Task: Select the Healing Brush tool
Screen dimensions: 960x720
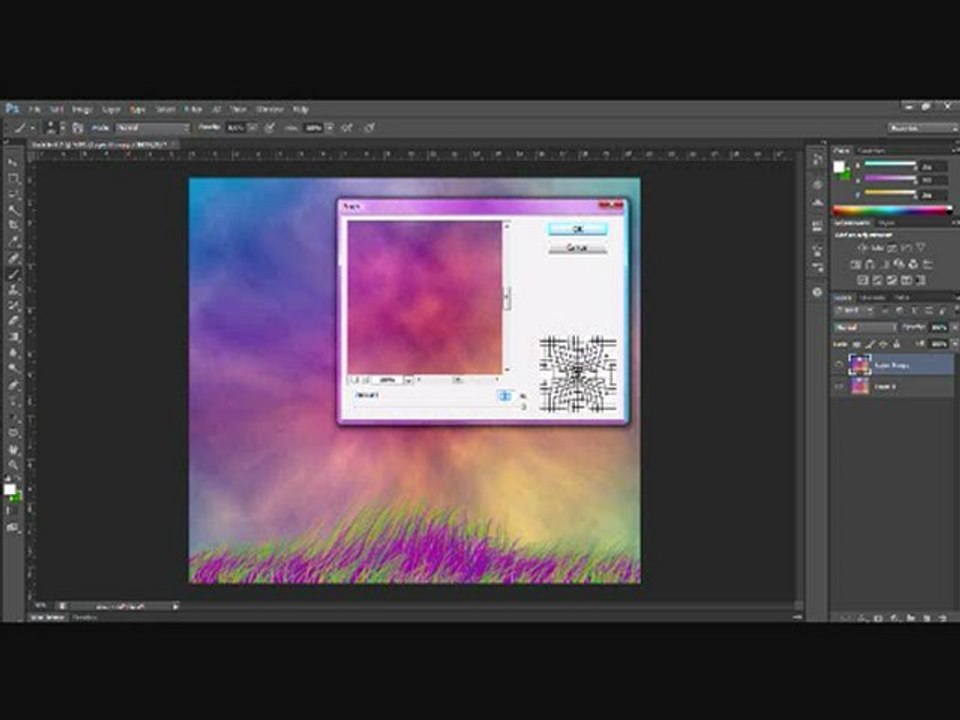Action: pos(13,258)
